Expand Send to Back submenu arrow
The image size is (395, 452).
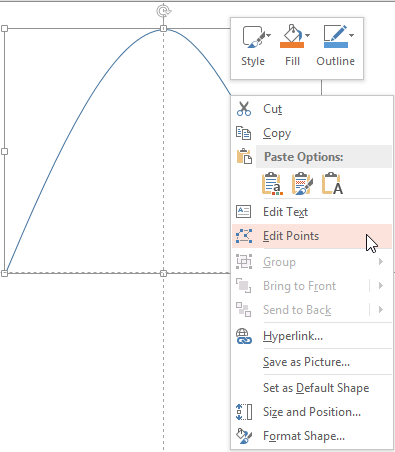click(x=381, y=310)
